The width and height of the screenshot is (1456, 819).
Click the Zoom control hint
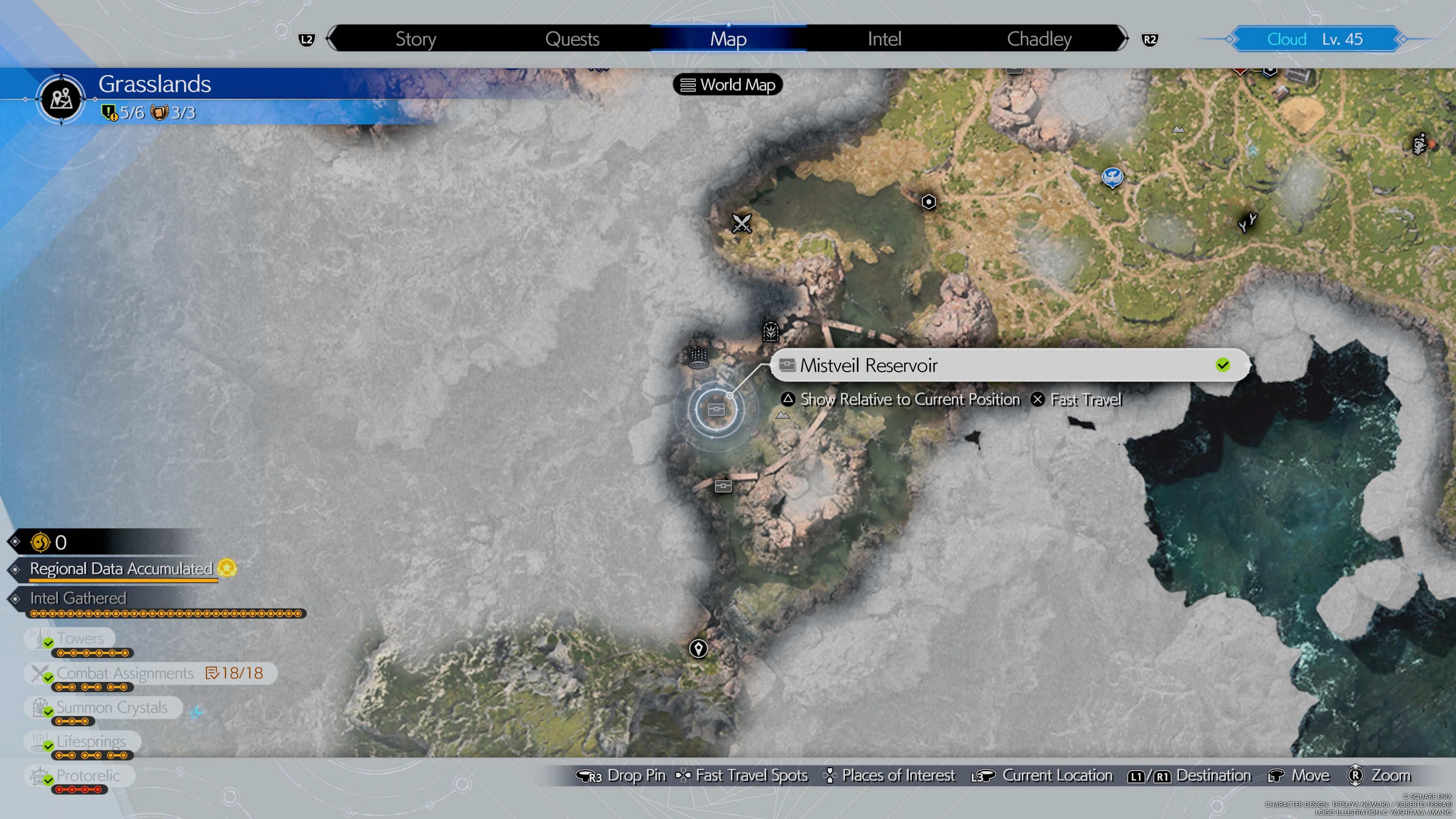[1379, 775]
